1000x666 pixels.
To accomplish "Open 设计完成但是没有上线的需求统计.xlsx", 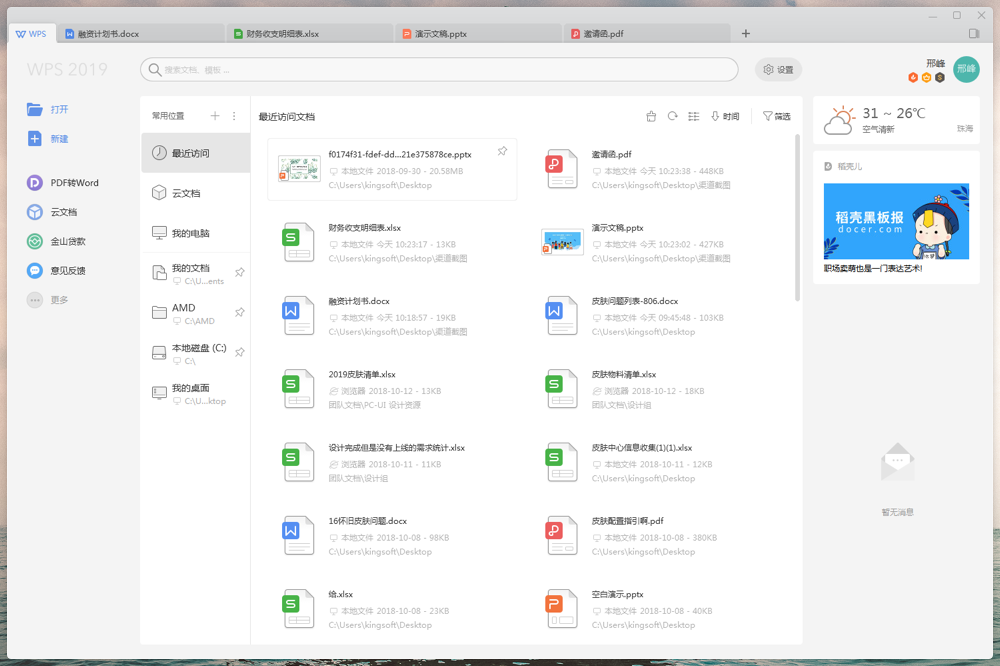I will (x=392, y=462).
